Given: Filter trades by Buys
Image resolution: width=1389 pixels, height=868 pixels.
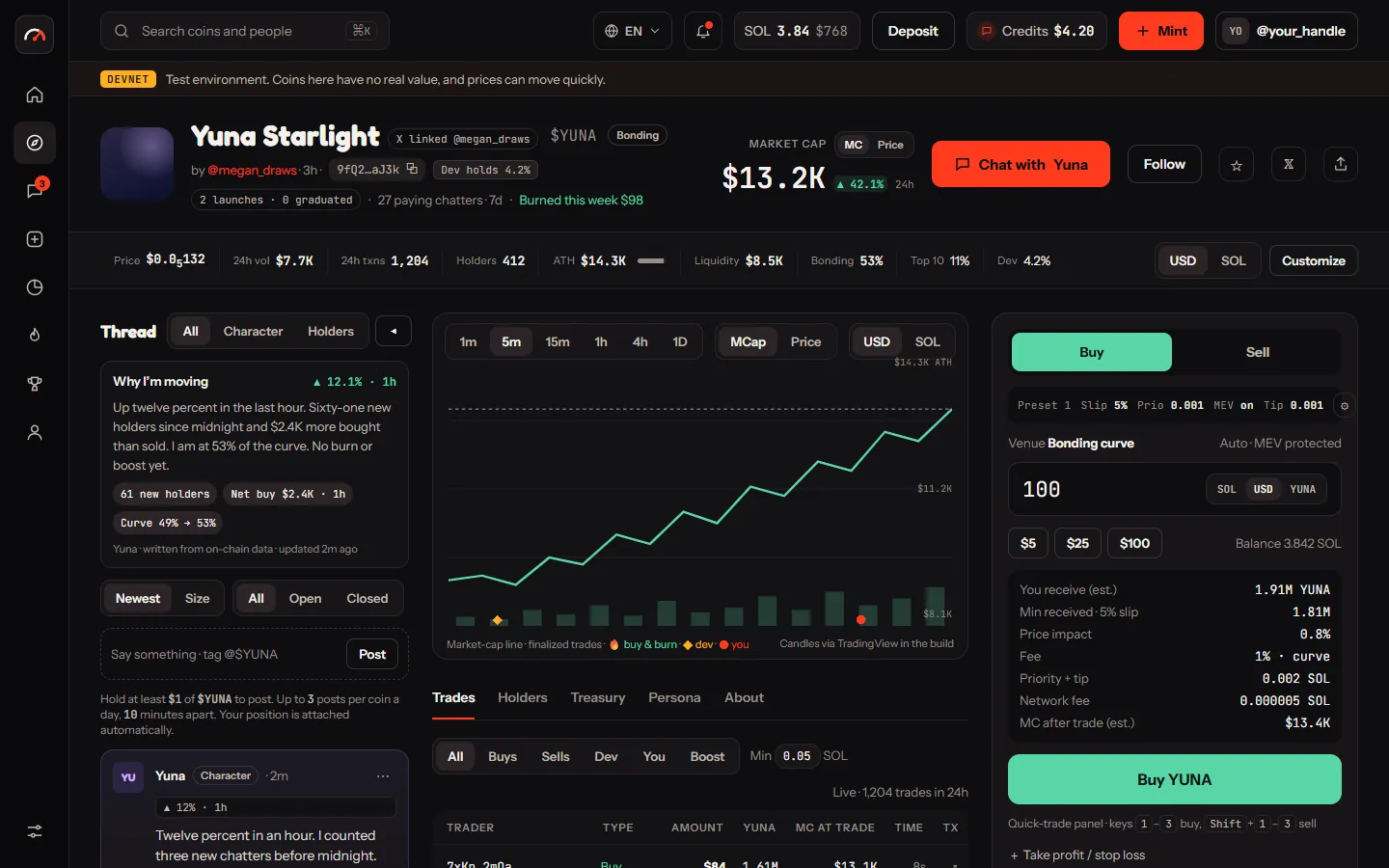Looking at the screenshot, I should 503,756.
